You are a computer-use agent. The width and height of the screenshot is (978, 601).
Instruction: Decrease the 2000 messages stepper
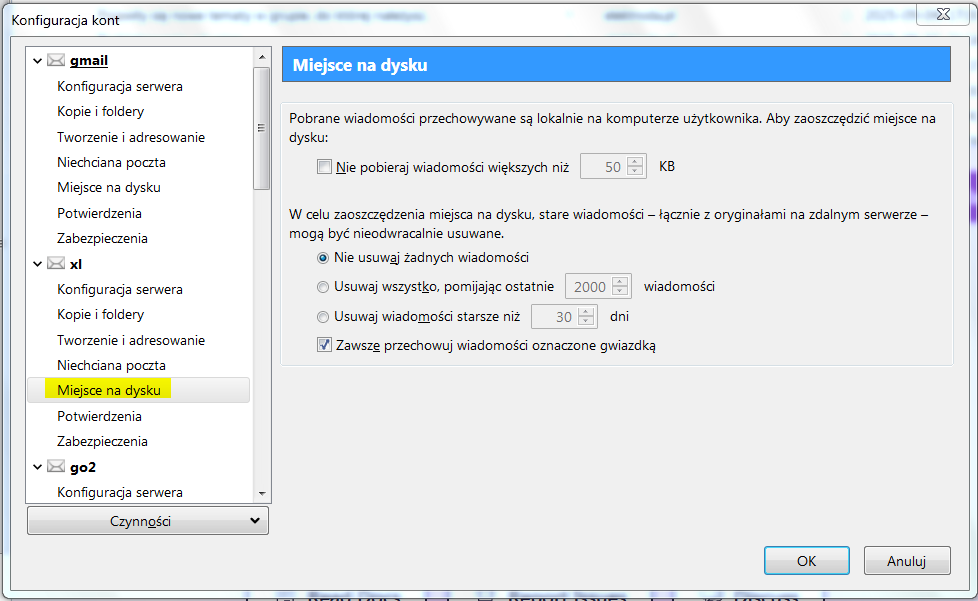tap(620, 292)
